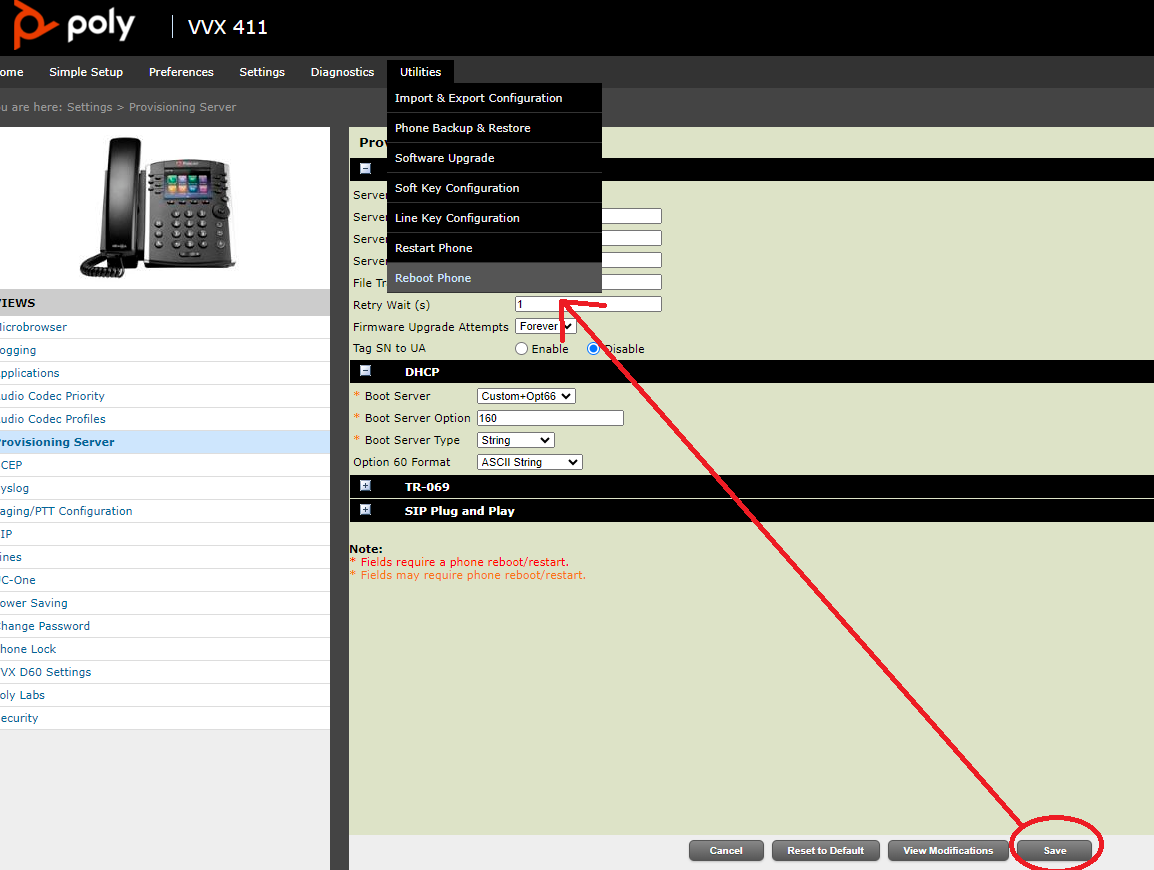
Task: Expand the TR-069 section
Action: point(365,486)
